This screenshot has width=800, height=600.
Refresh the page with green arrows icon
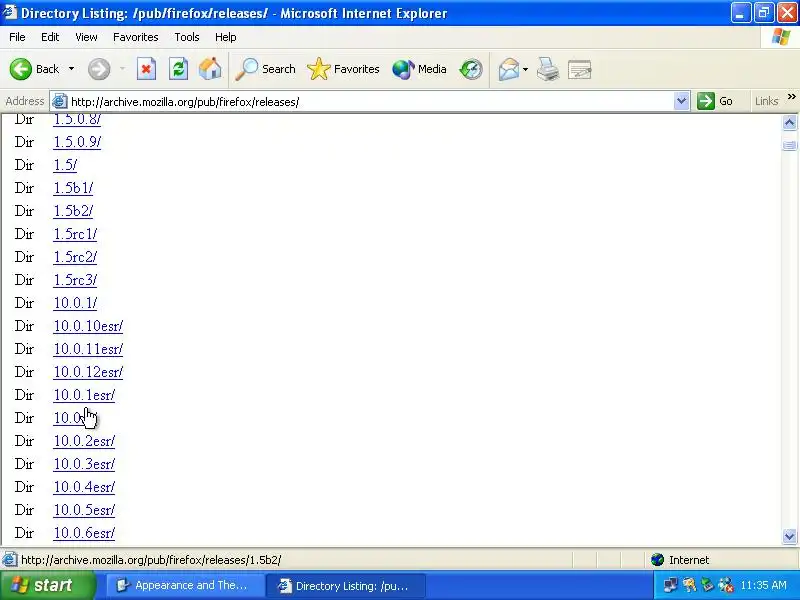click(179, 69)
